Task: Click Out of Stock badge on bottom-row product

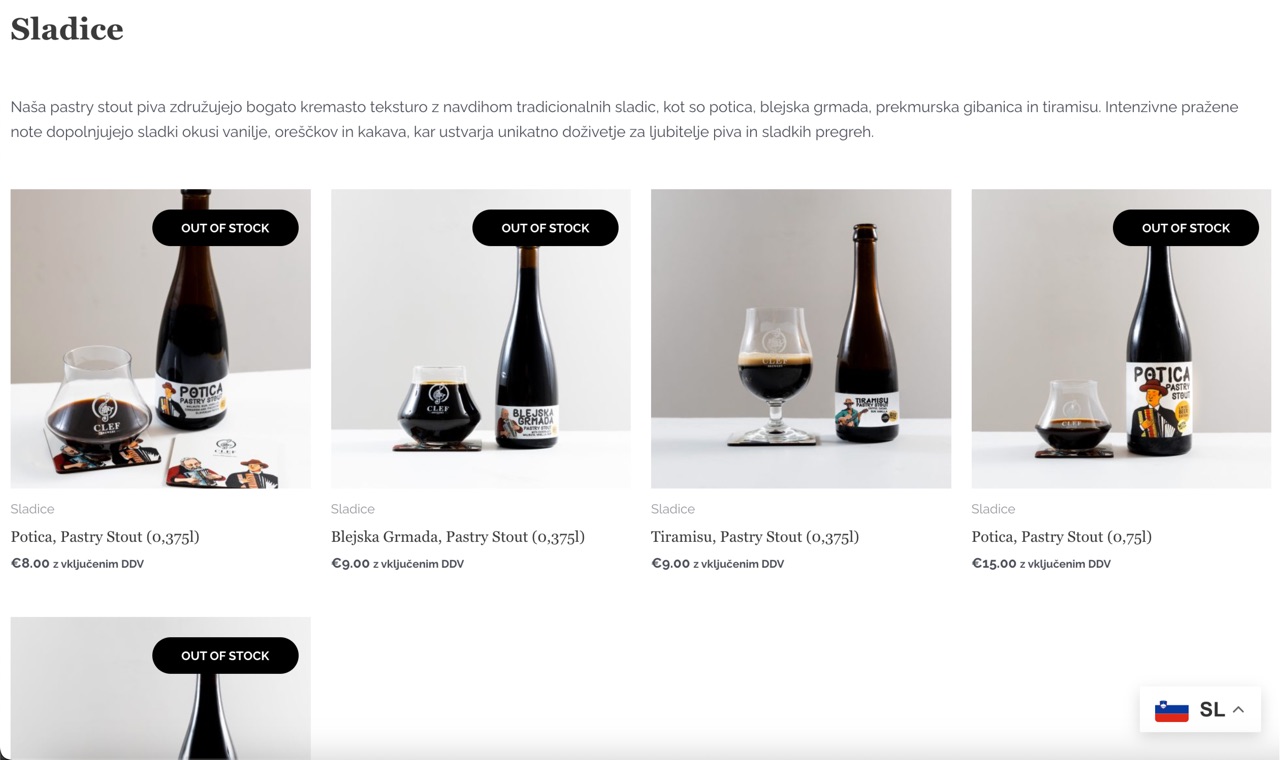Action: pyautogui.click(x=225, y=656)
